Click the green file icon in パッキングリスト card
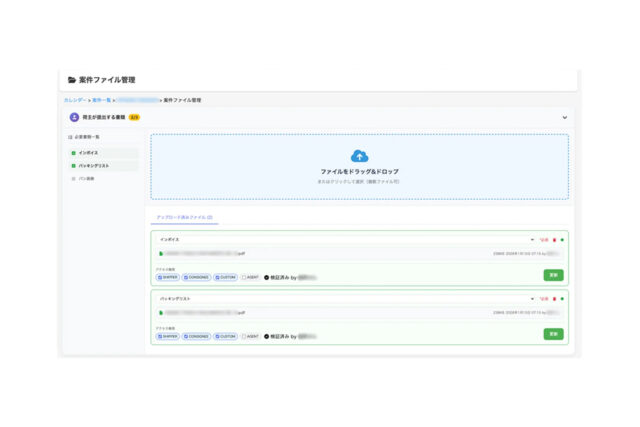This screenshot has height=427, width=640. click(161, 313)
